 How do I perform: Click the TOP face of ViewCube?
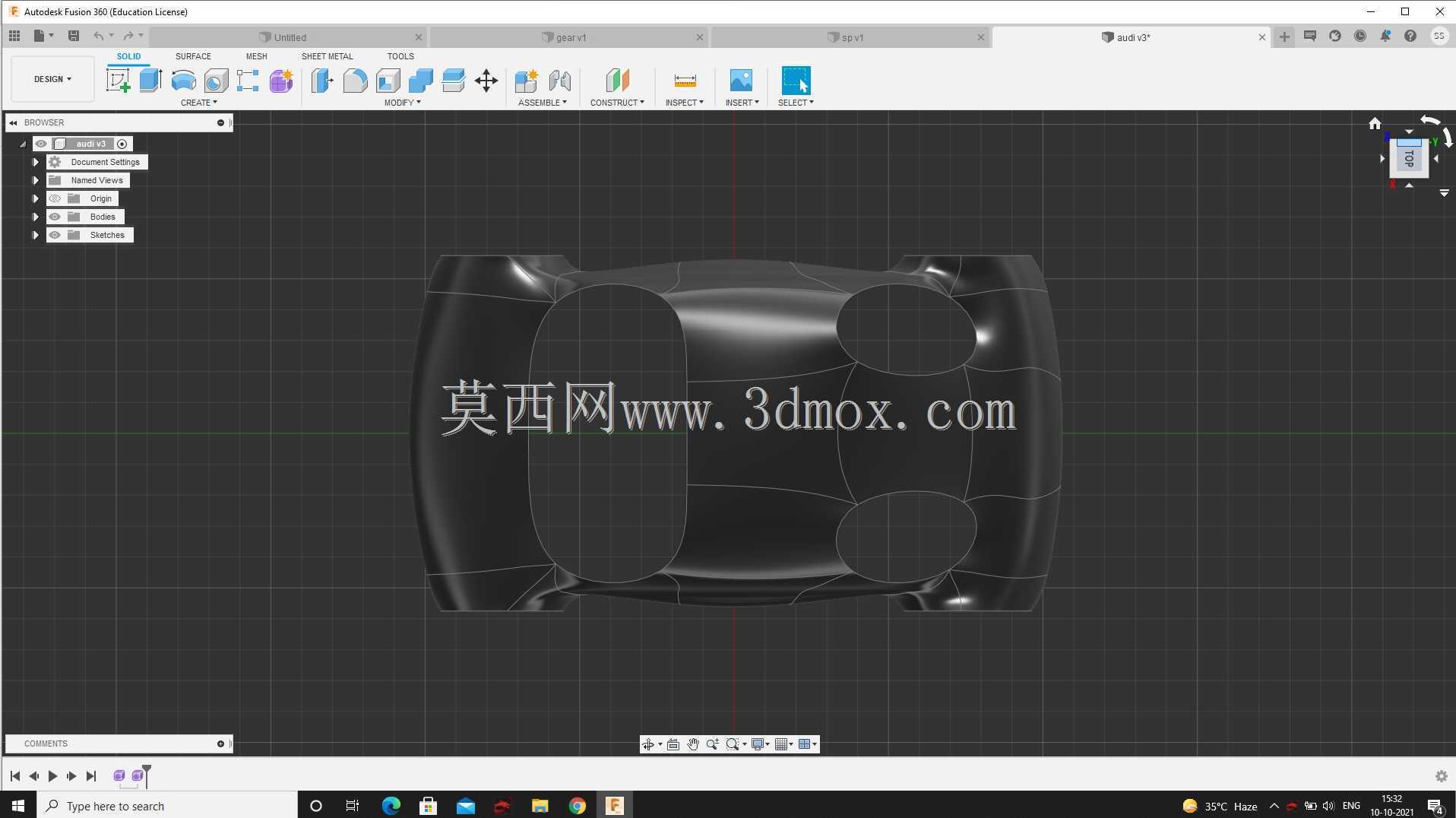pos(1409,159)
